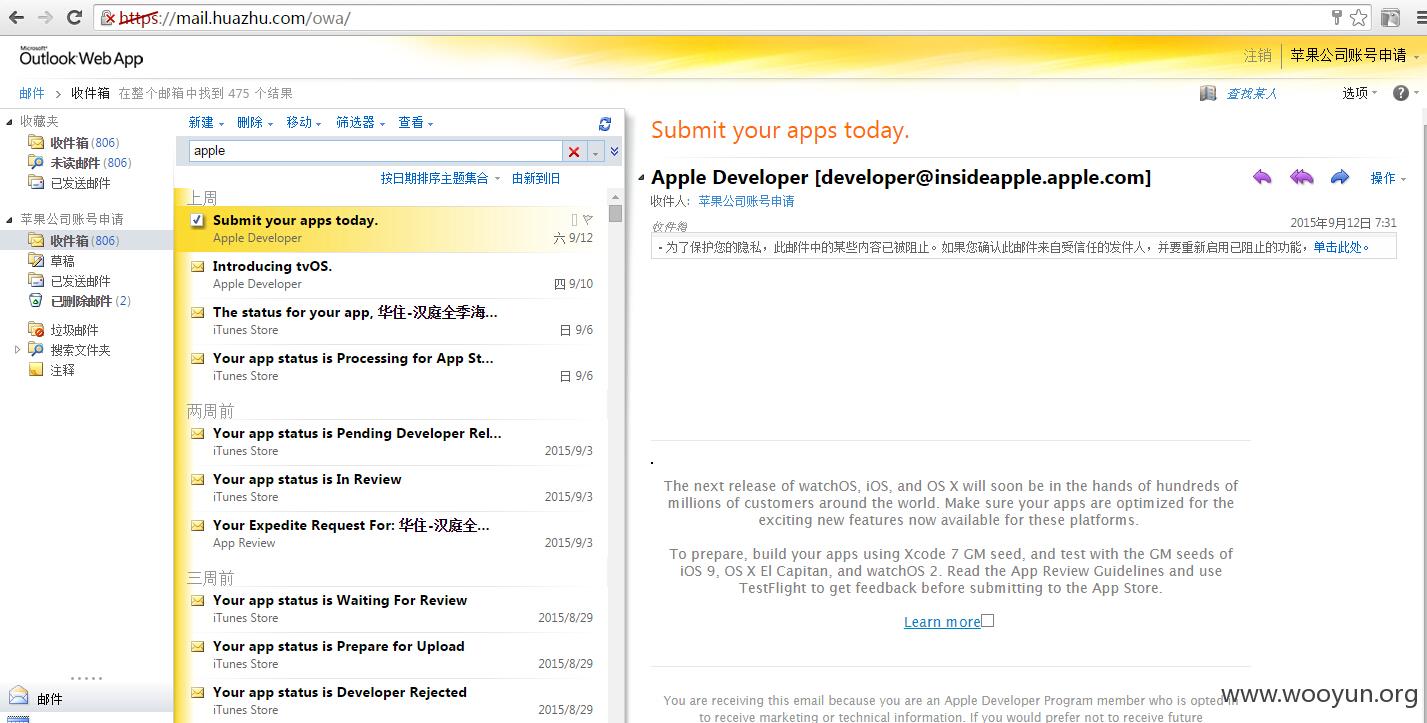The height and width of the screenshot is (723, 1427).
Task: Expand the 搜索文件夹 node
Action: (x=17, y=350)
